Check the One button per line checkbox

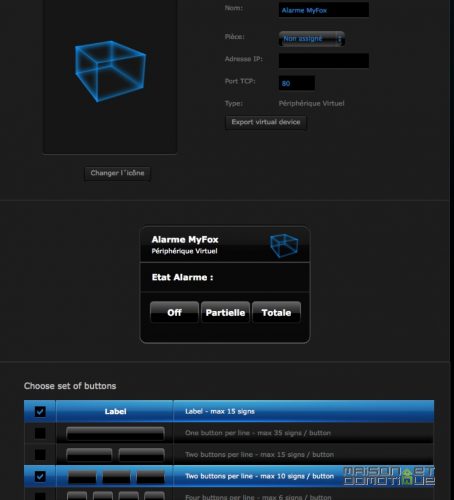coord(40,433)
